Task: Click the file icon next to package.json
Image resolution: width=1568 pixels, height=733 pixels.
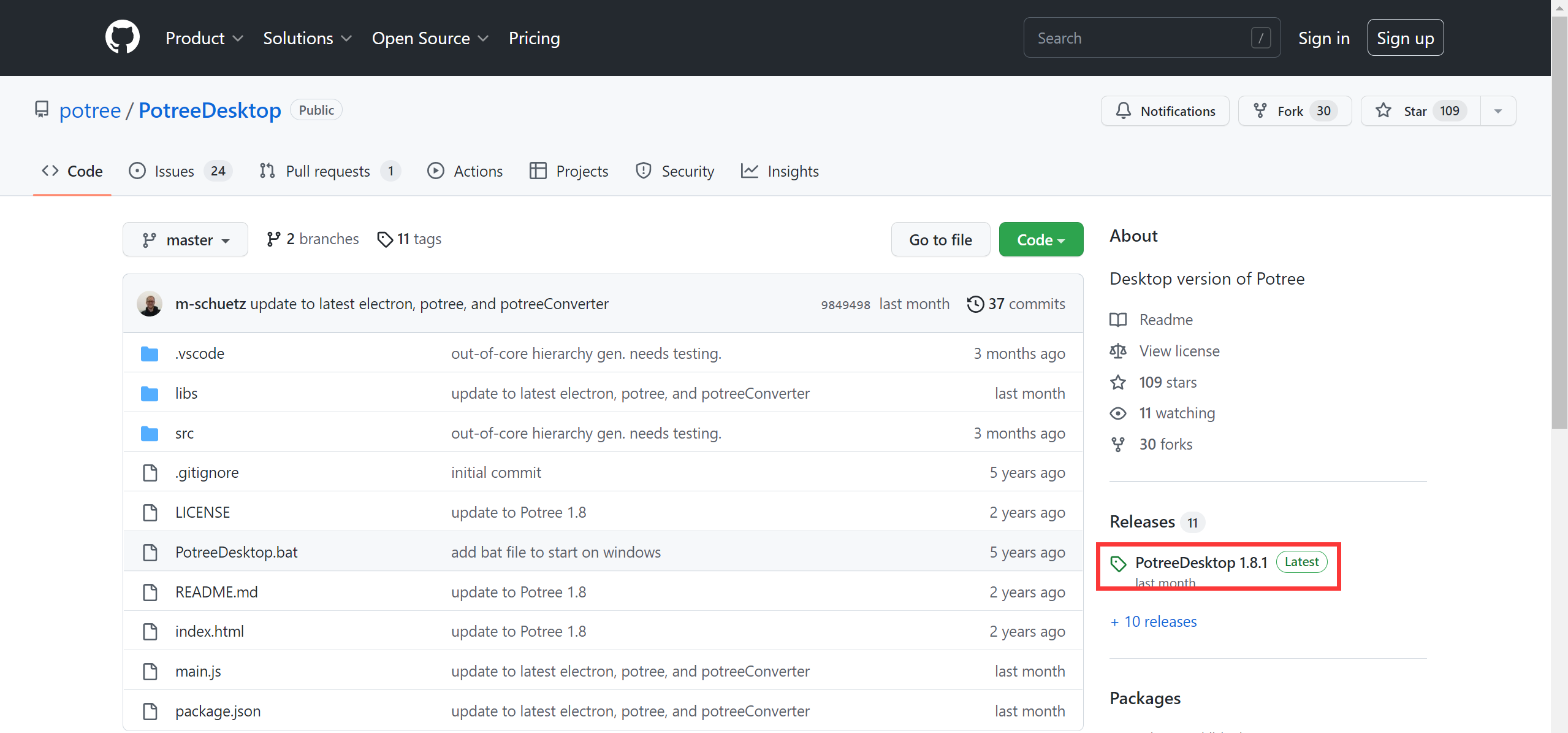Action: (150, 712)
